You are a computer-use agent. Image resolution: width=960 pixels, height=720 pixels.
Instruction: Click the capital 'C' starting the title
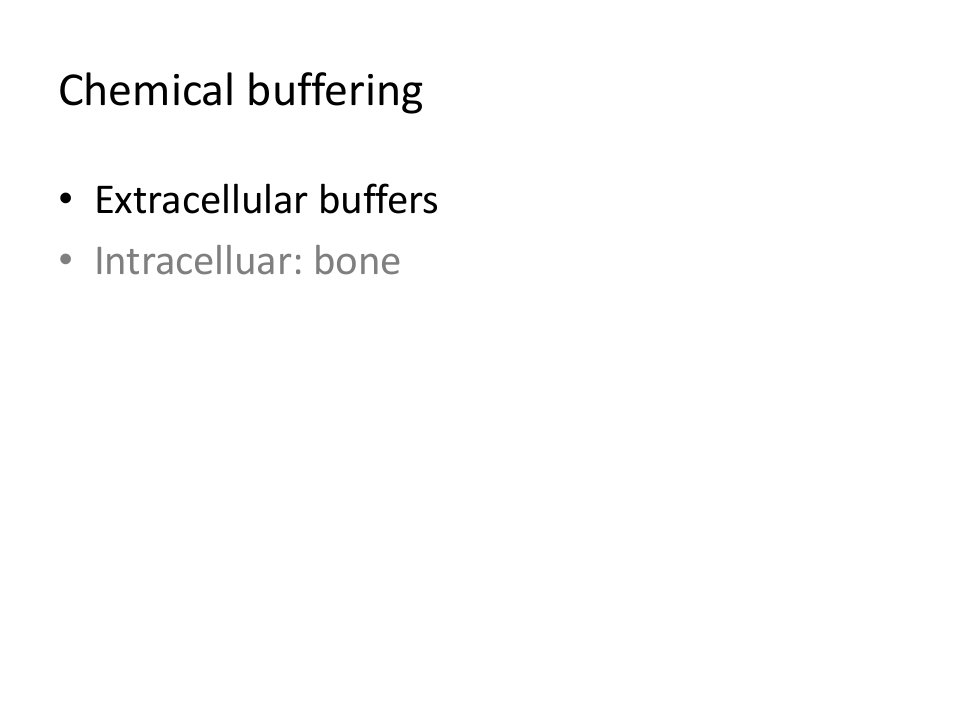[71, 90]
